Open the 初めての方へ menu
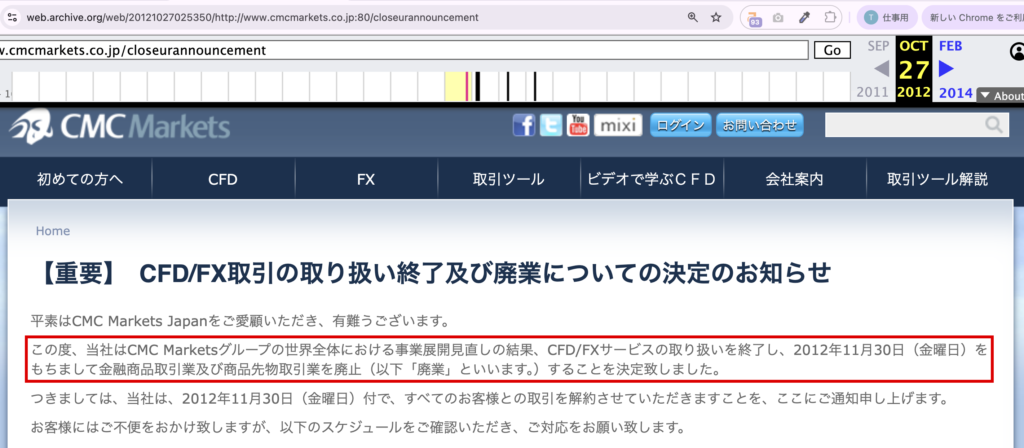 click(80, 179)
